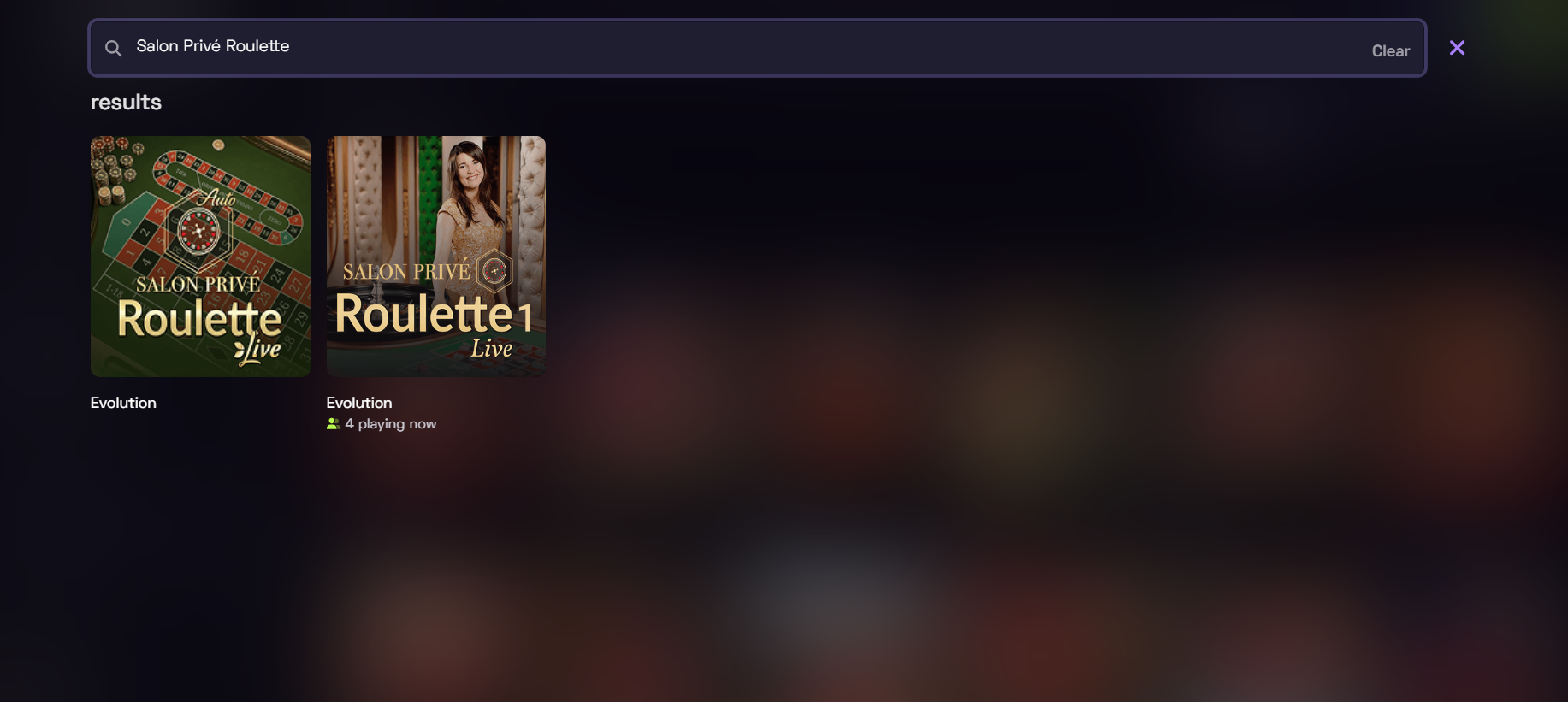1568x702 pixels.
Task: Click 'live' logo on Auto Roulette card
Action: (257, 350)
